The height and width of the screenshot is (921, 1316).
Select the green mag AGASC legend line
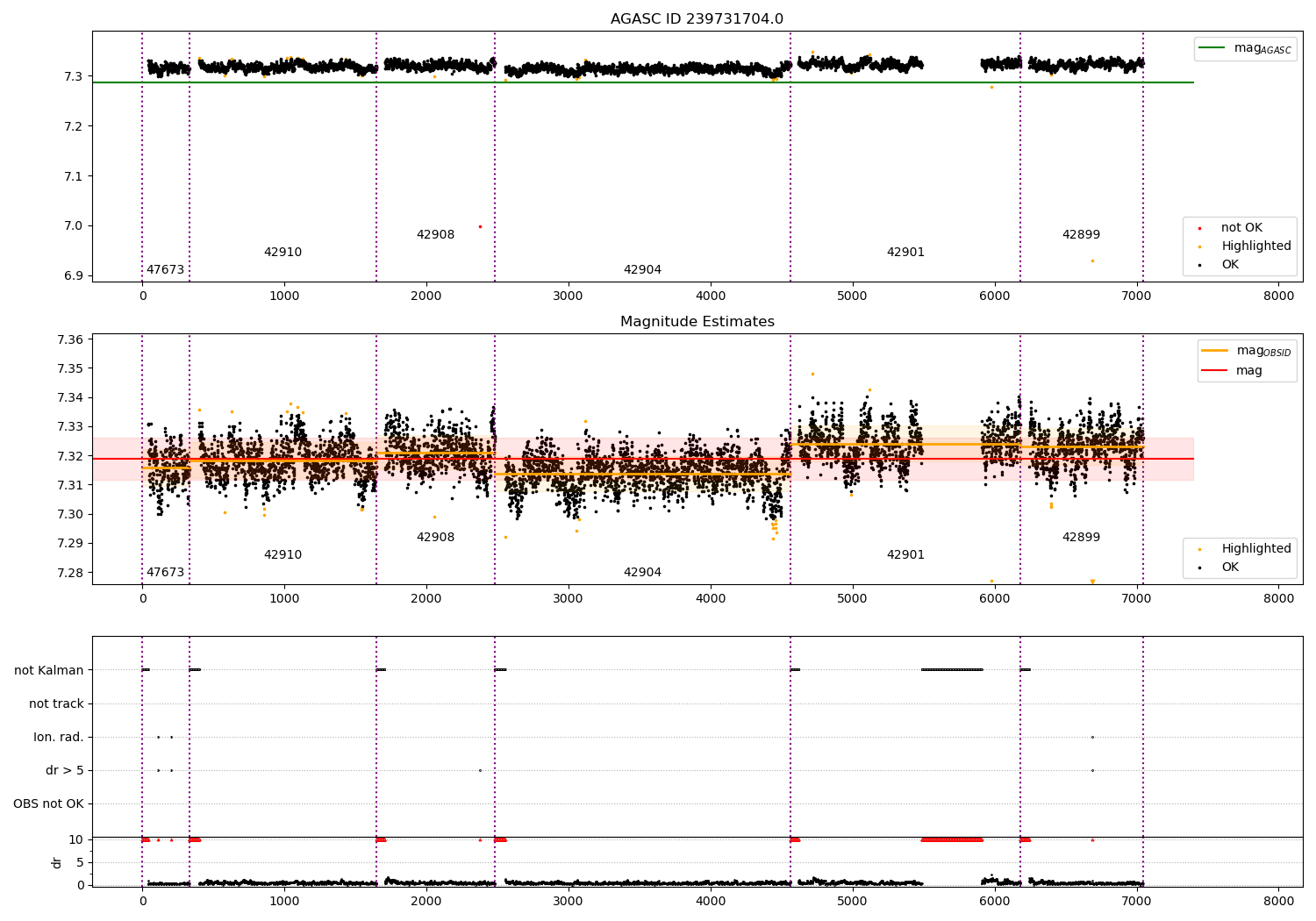point(1212,48)
